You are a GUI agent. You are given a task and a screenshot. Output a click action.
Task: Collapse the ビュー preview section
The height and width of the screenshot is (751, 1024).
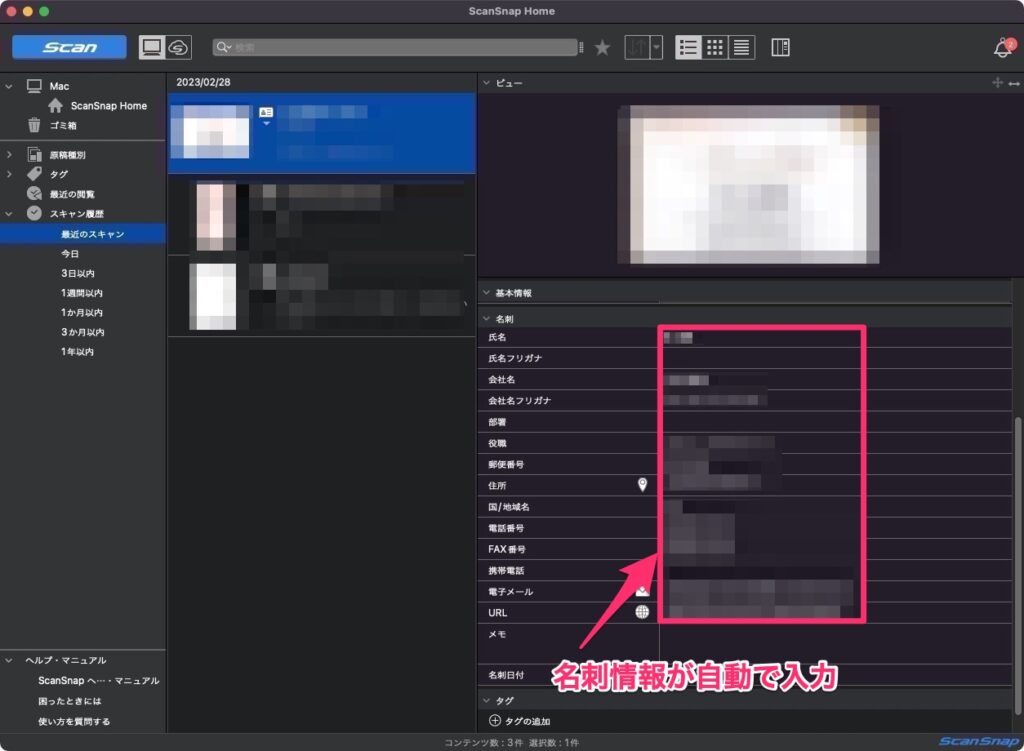click(487, 83)
